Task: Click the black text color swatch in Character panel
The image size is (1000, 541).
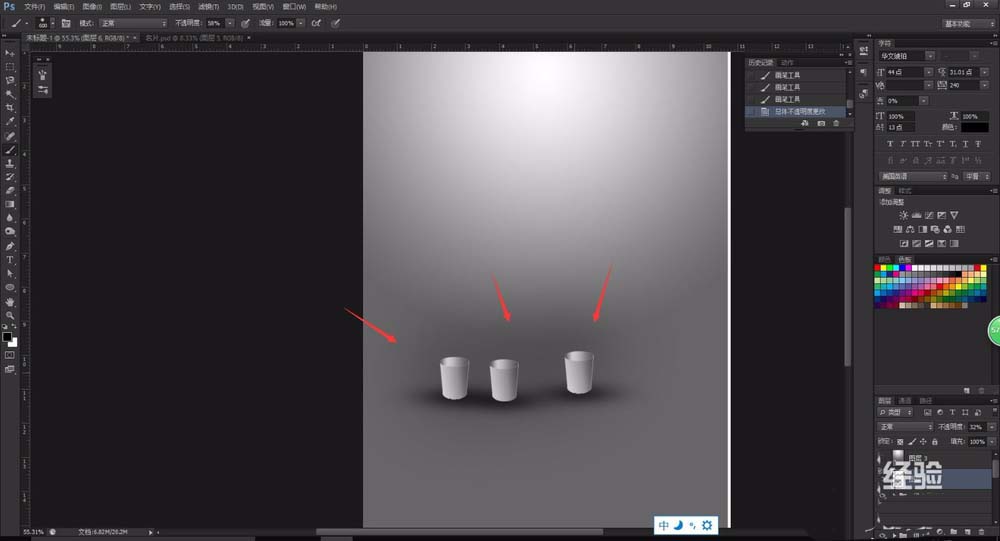Action: point(974,127)
